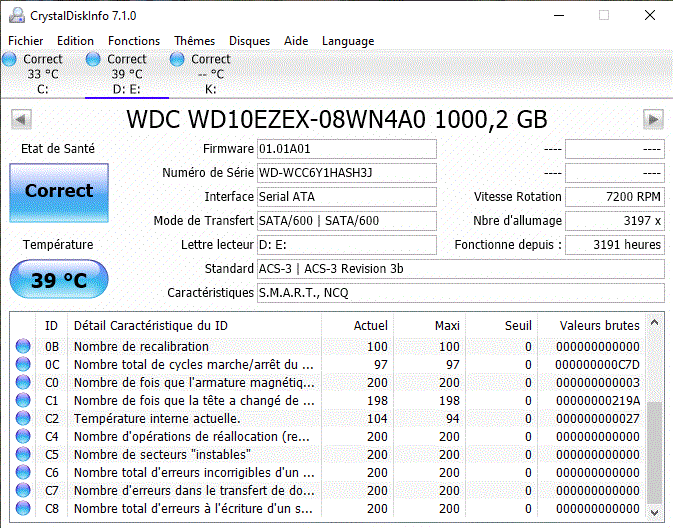The width and height of the screenshot is (673, 528).
Task: Click the Maxi column header
Action: (429, 326)
